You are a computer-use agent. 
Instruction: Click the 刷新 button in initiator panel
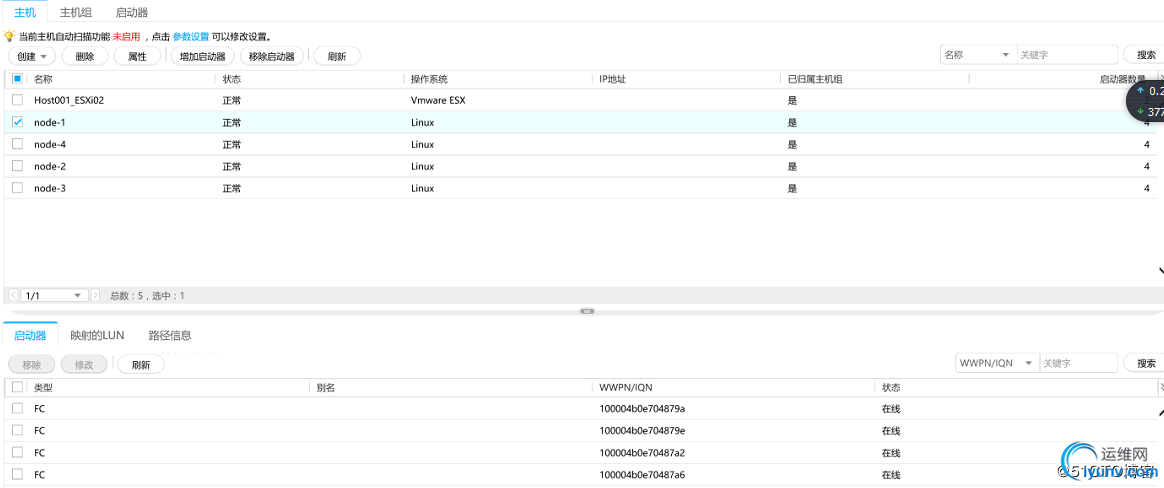[141, 364]
